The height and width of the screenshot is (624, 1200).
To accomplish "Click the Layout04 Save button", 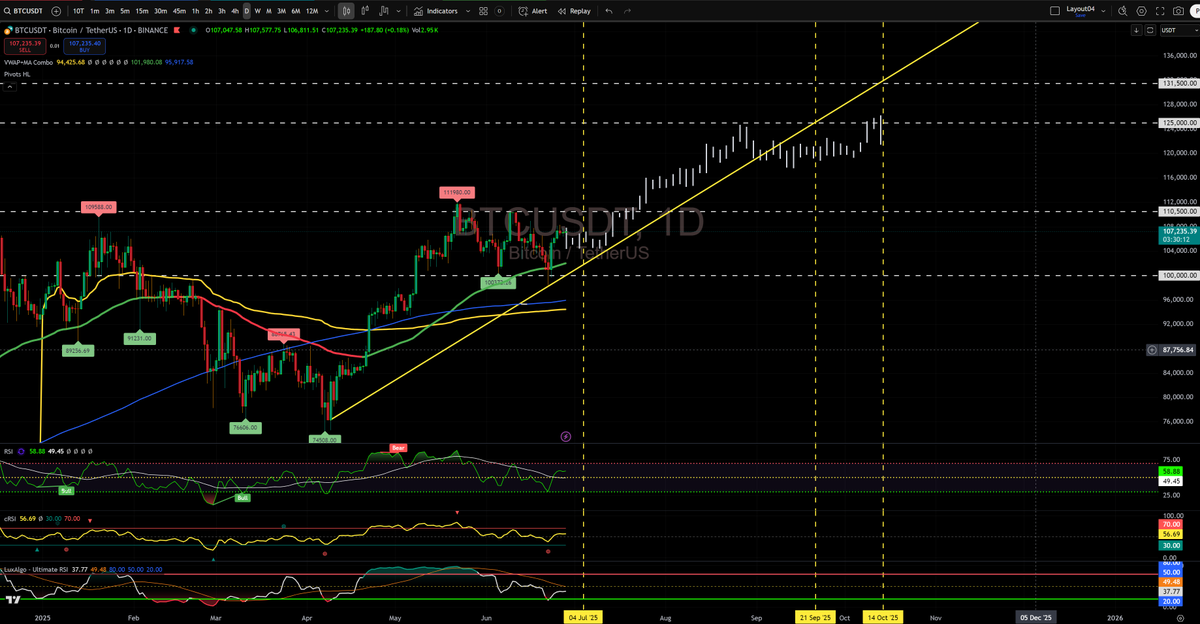I will pyautogui.click(x=1080, y=15).
